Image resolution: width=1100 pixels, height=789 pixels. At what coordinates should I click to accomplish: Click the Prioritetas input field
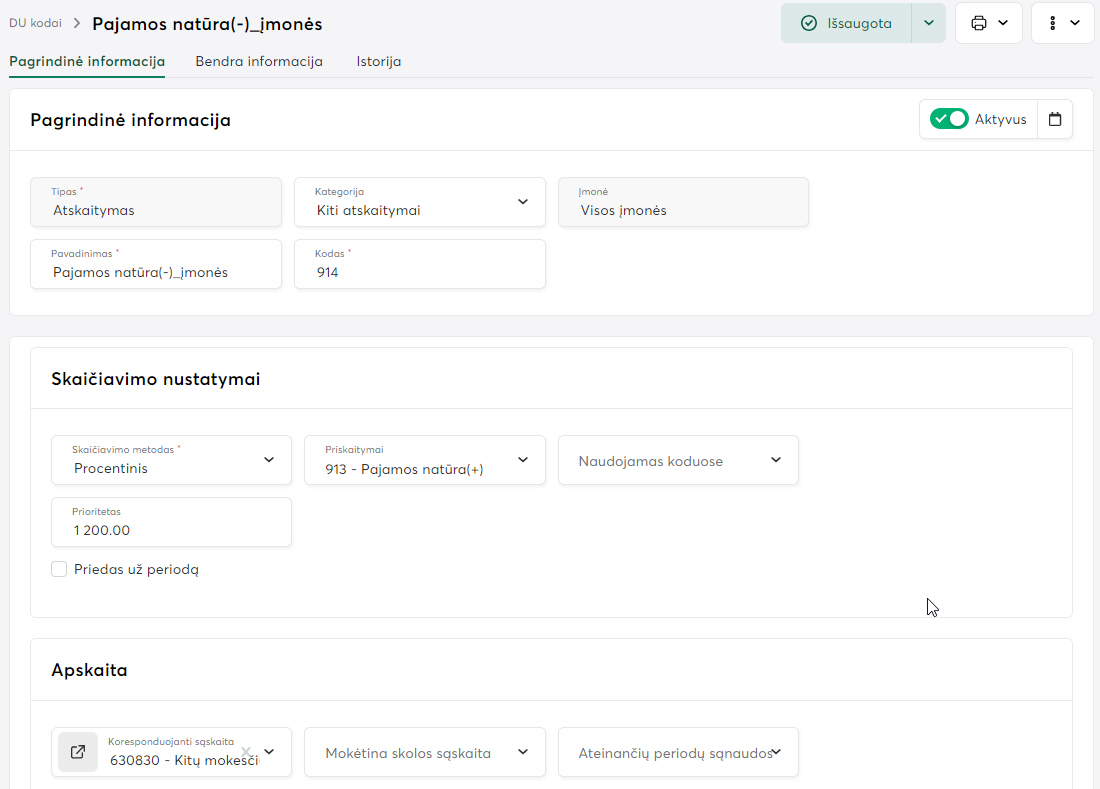coord(171,529)
